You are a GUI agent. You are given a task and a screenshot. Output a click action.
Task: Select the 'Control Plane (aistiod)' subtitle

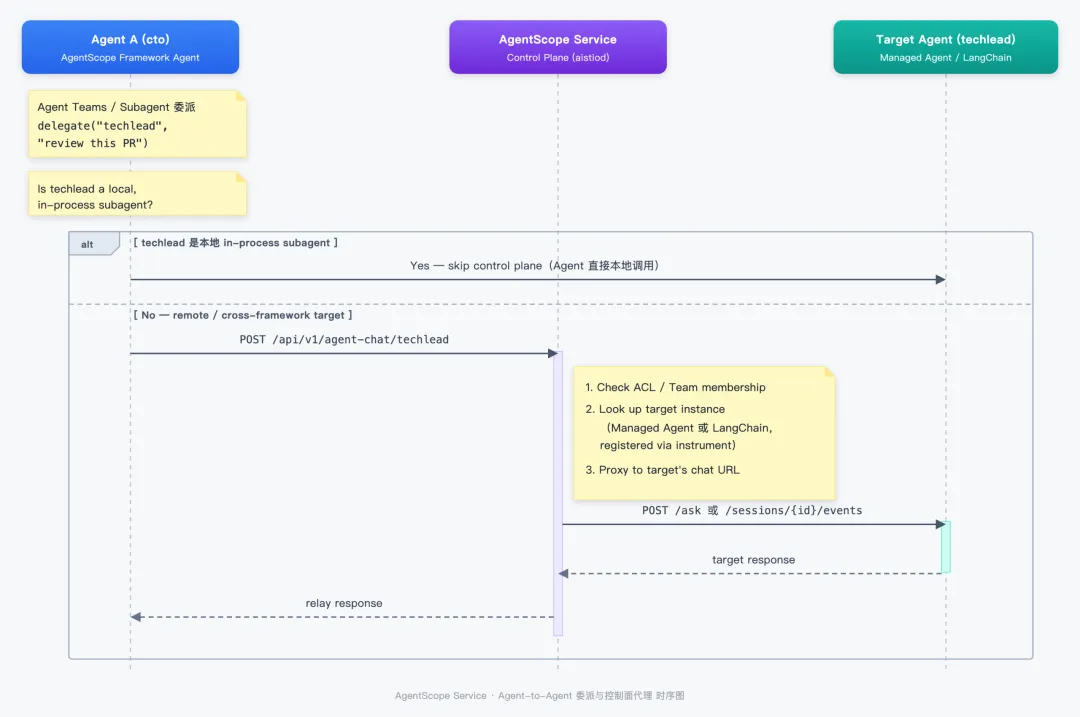(558, 58)
